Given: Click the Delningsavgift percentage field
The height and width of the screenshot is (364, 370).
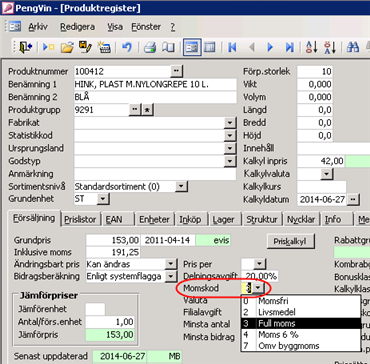Looking at the screenshot, I should tap(260, 276).
